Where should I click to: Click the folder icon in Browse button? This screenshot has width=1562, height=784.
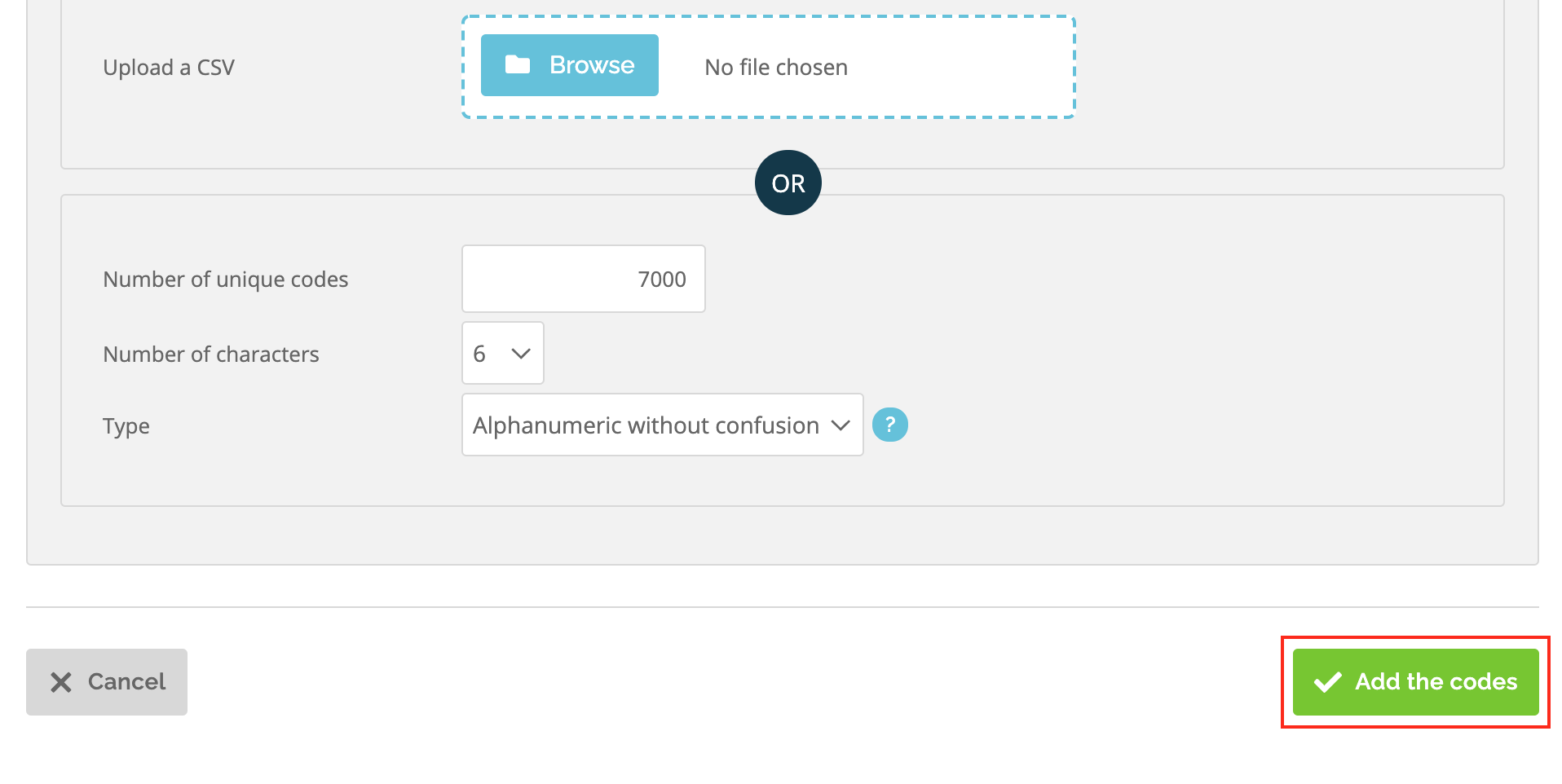tap(518, 64)
